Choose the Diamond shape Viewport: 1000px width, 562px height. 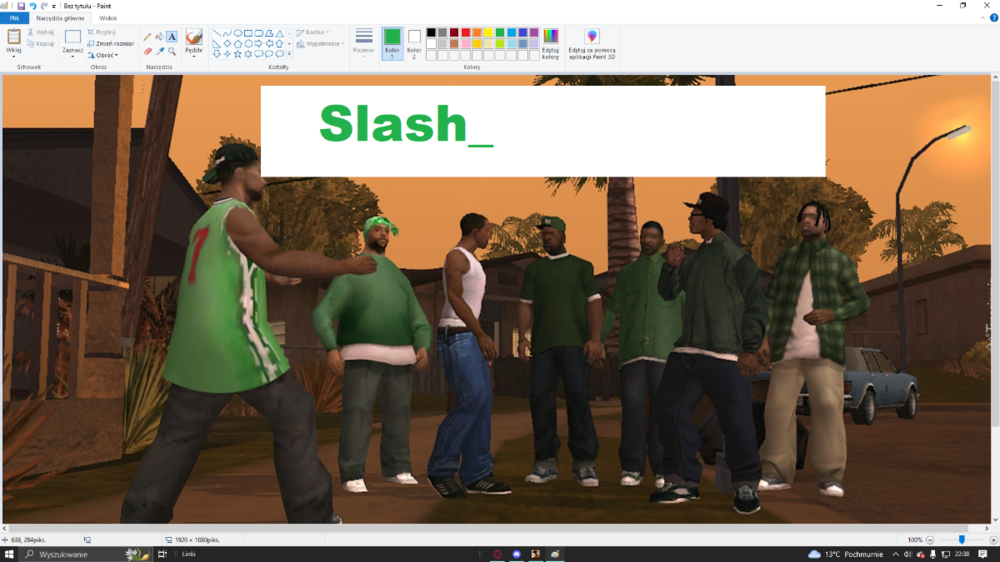coord(227,43)
